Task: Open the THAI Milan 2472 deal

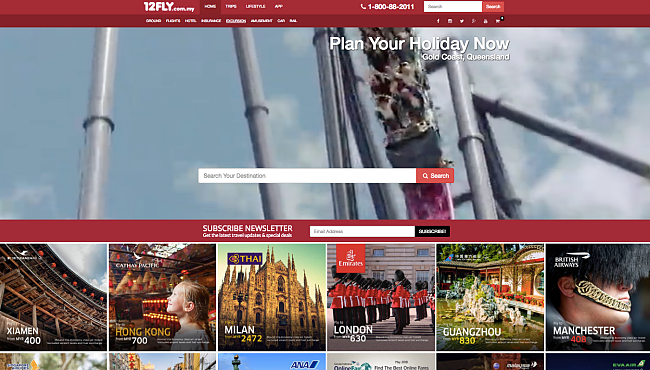Action: click(272, 297)
